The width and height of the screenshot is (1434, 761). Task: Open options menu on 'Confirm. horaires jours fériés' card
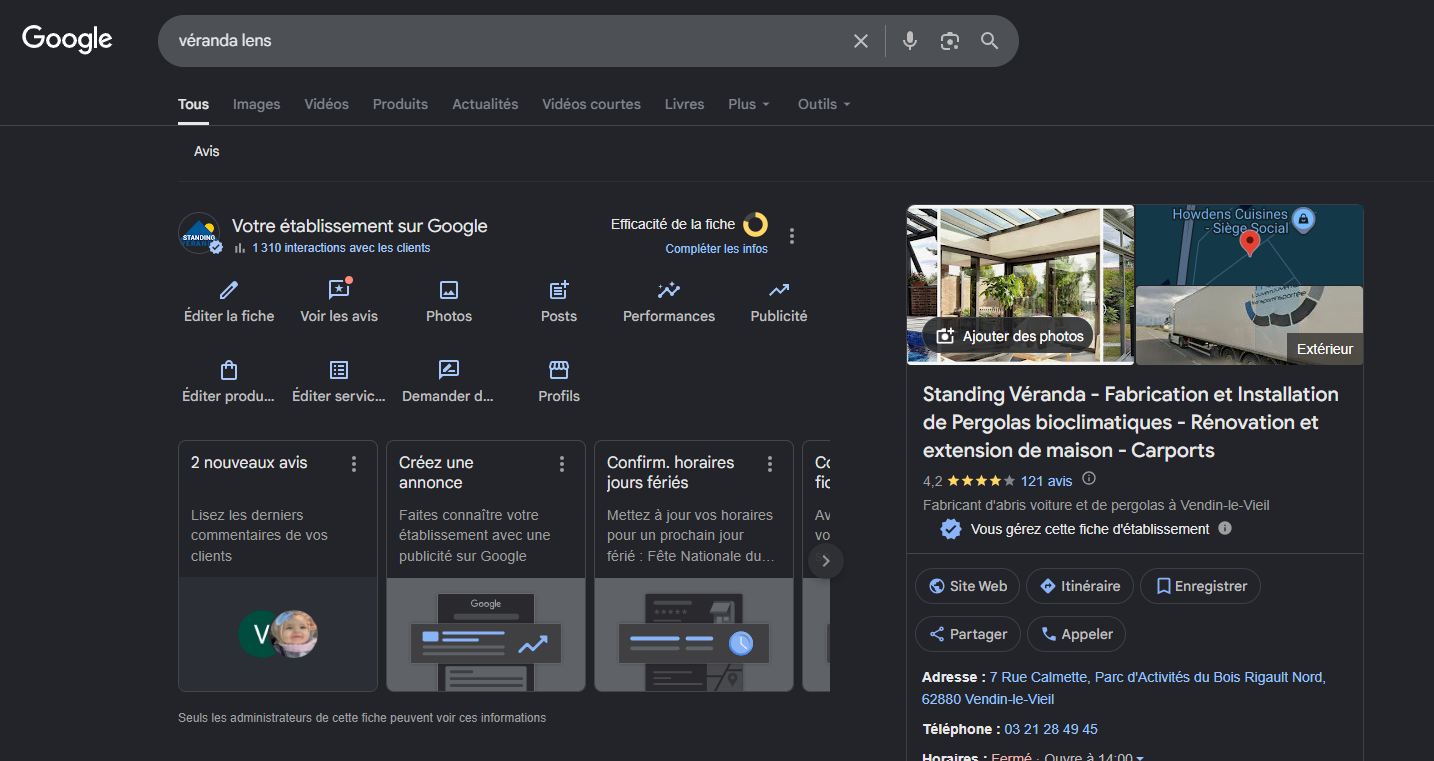[770, 464]
